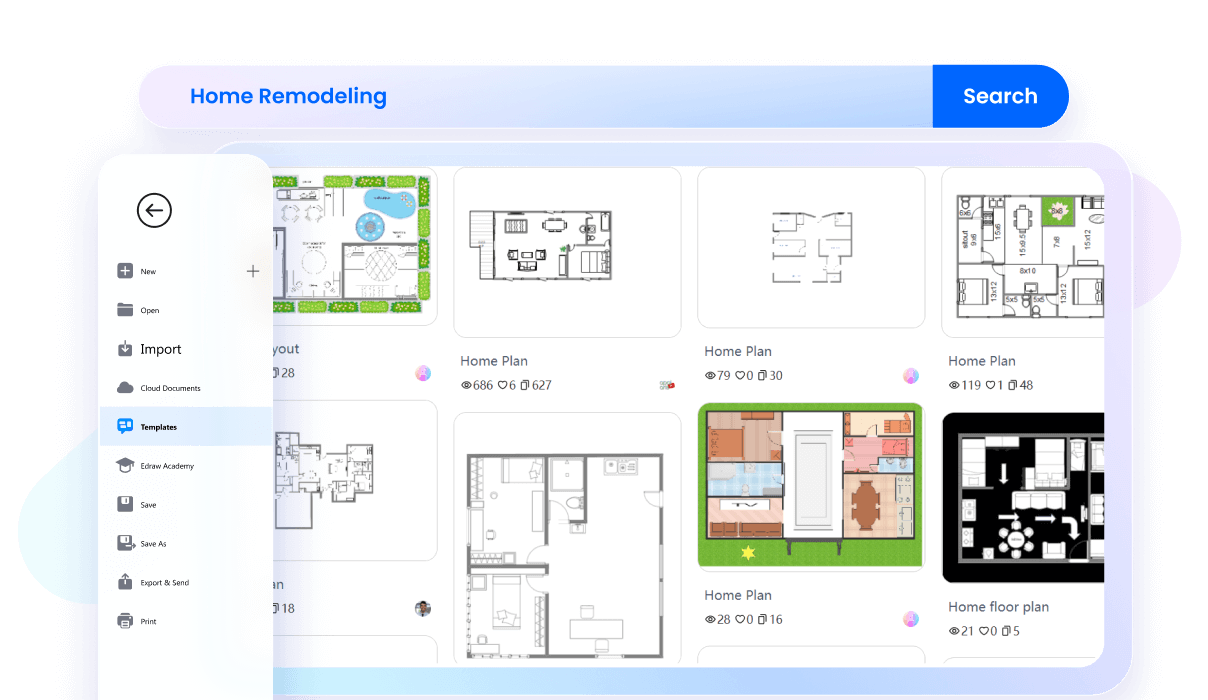Open the faint floor plan thumbnail above 18

click(355, 481)
